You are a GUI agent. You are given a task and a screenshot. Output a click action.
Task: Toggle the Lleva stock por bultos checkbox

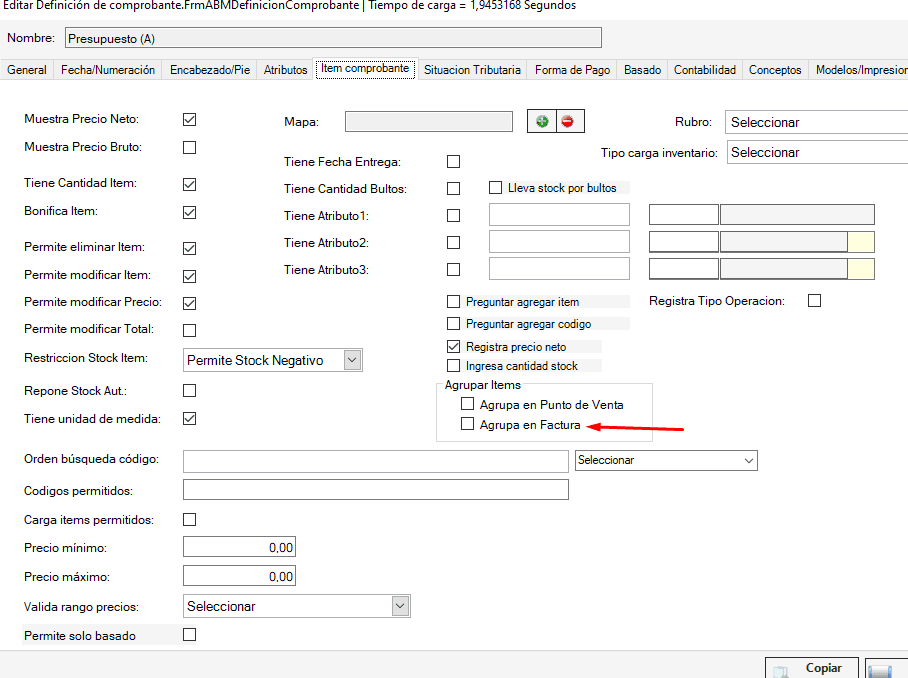[x=495, y=187]
